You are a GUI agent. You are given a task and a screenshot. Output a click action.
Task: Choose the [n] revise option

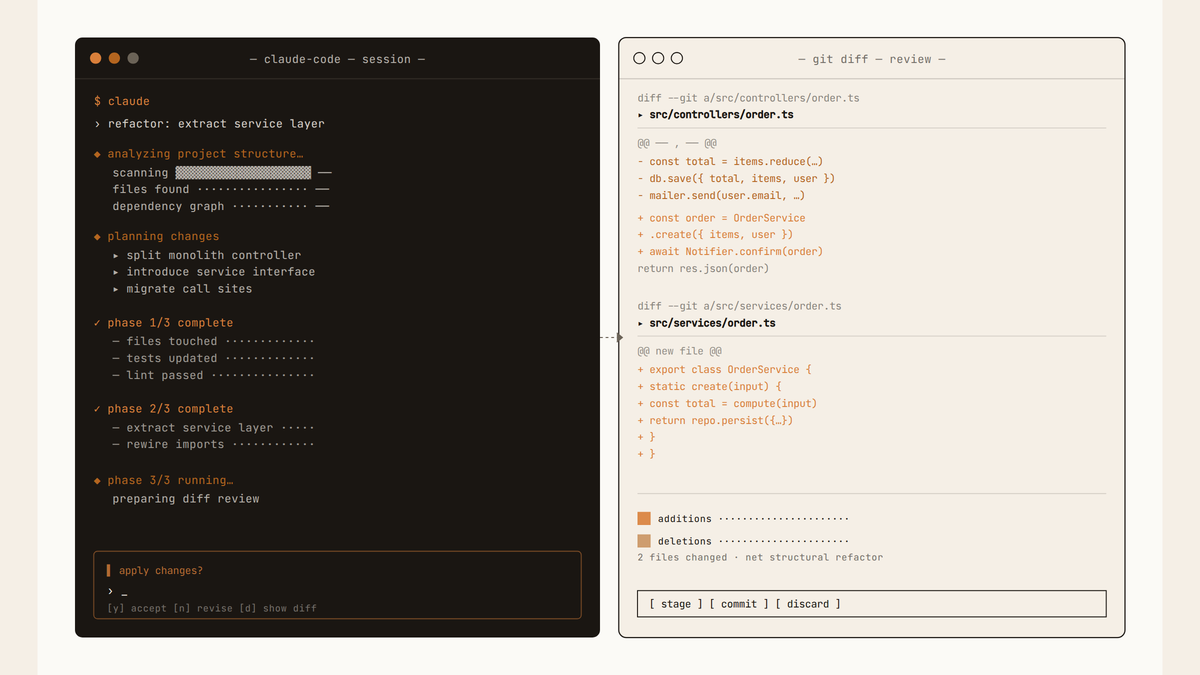(x=204, y=608)
